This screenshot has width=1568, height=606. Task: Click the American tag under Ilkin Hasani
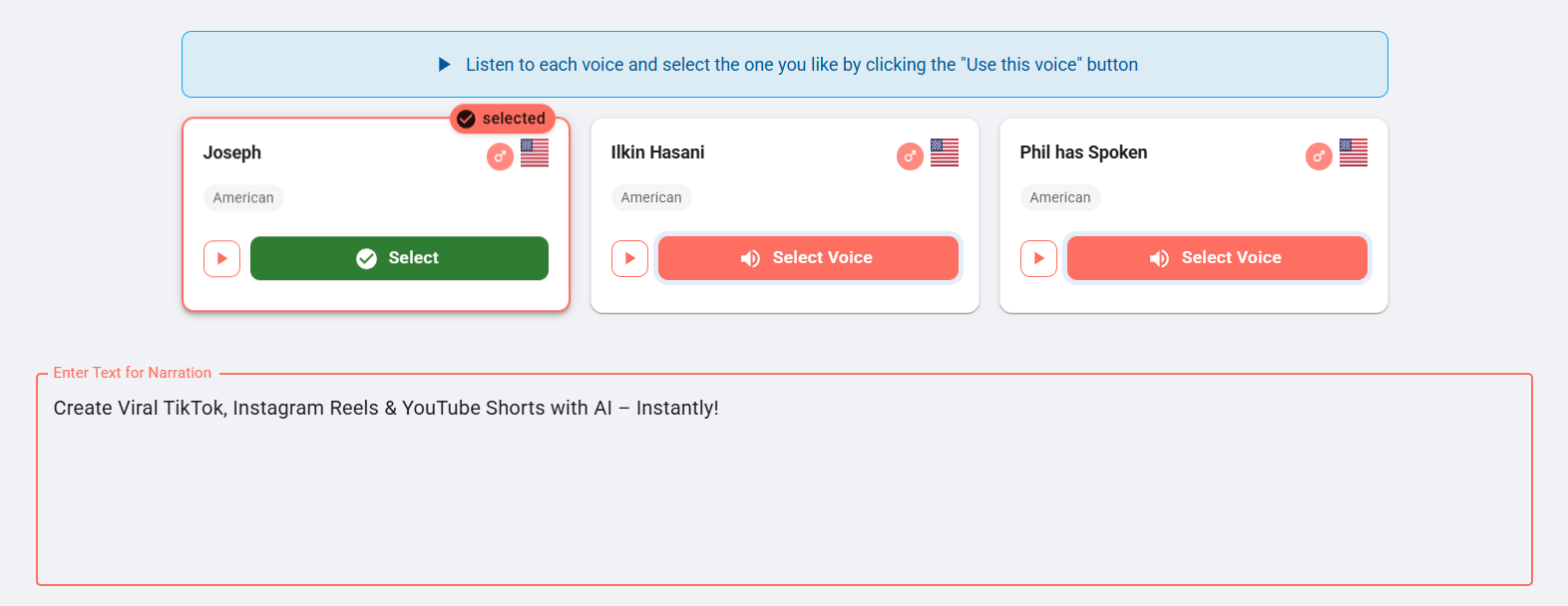tap(651, 197)
